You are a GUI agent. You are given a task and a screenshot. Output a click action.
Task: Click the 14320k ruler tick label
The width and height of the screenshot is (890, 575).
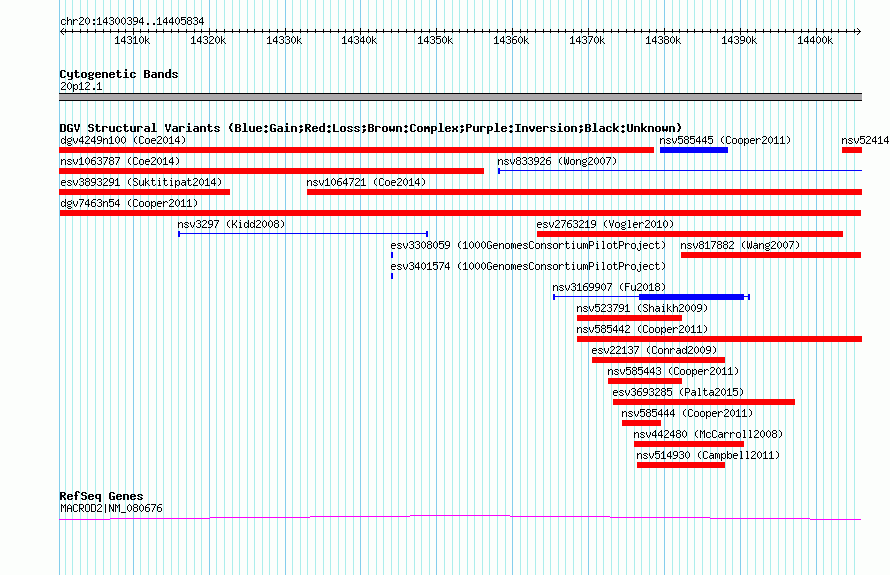(208, 40)
